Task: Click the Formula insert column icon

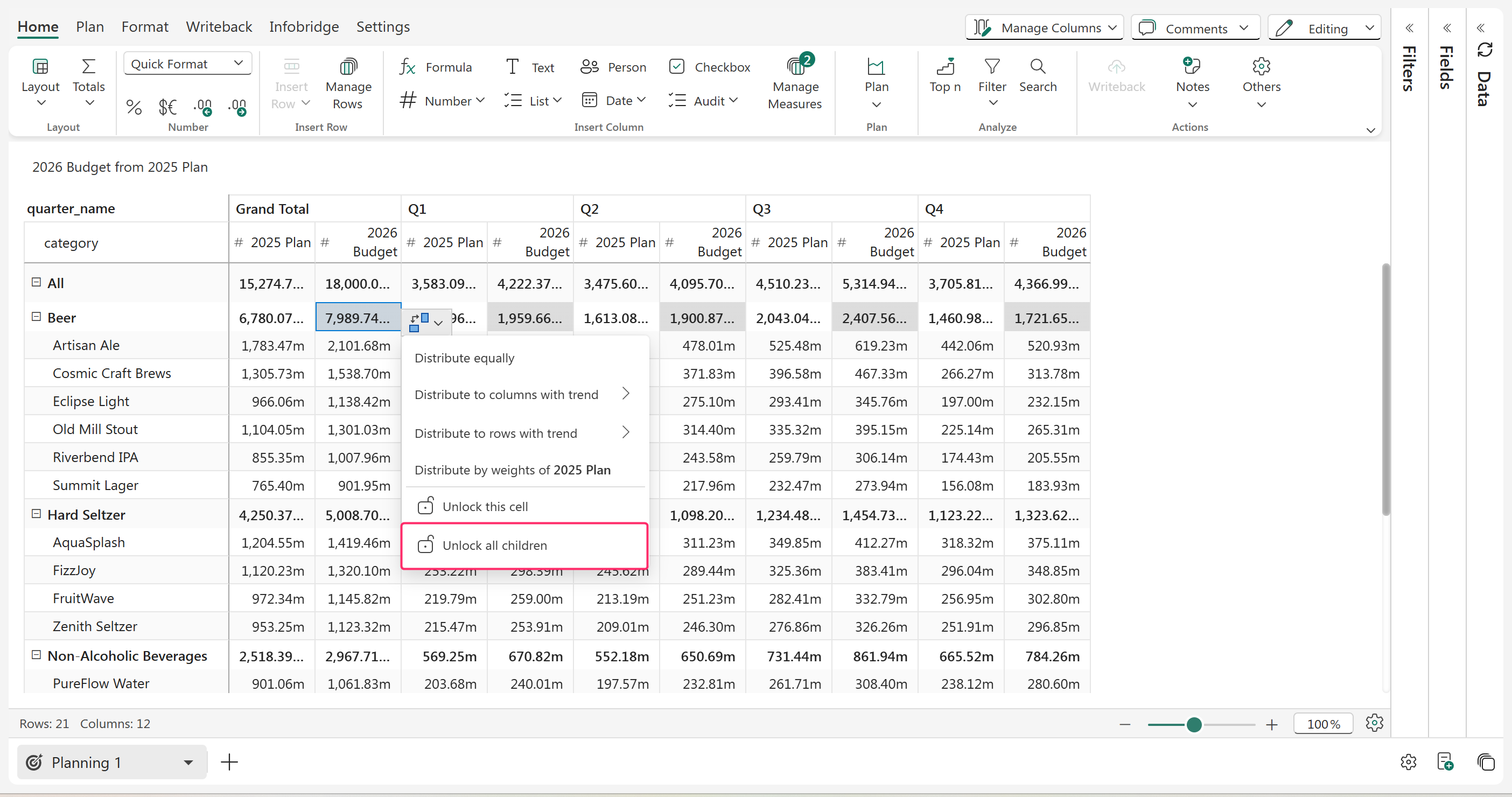Action: pyautogui.click(x=407, y=67)
